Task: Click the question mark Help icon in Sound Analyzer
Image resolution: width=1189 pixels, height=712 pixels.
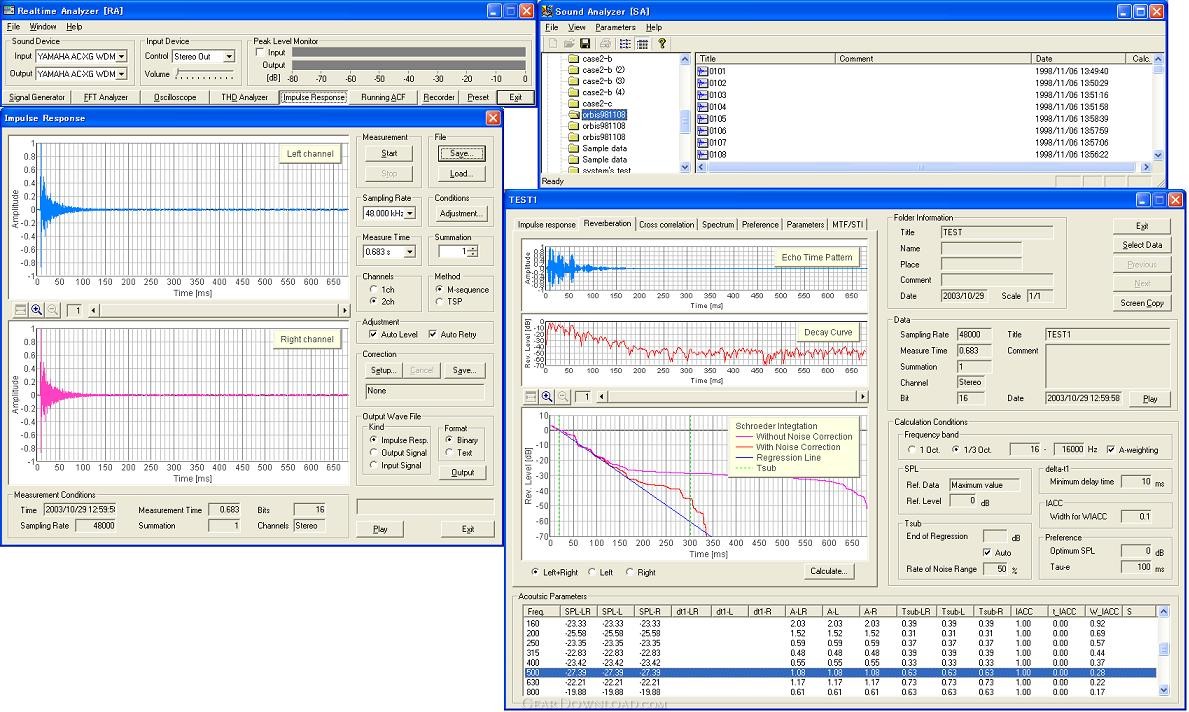Action: coord(662,44)
